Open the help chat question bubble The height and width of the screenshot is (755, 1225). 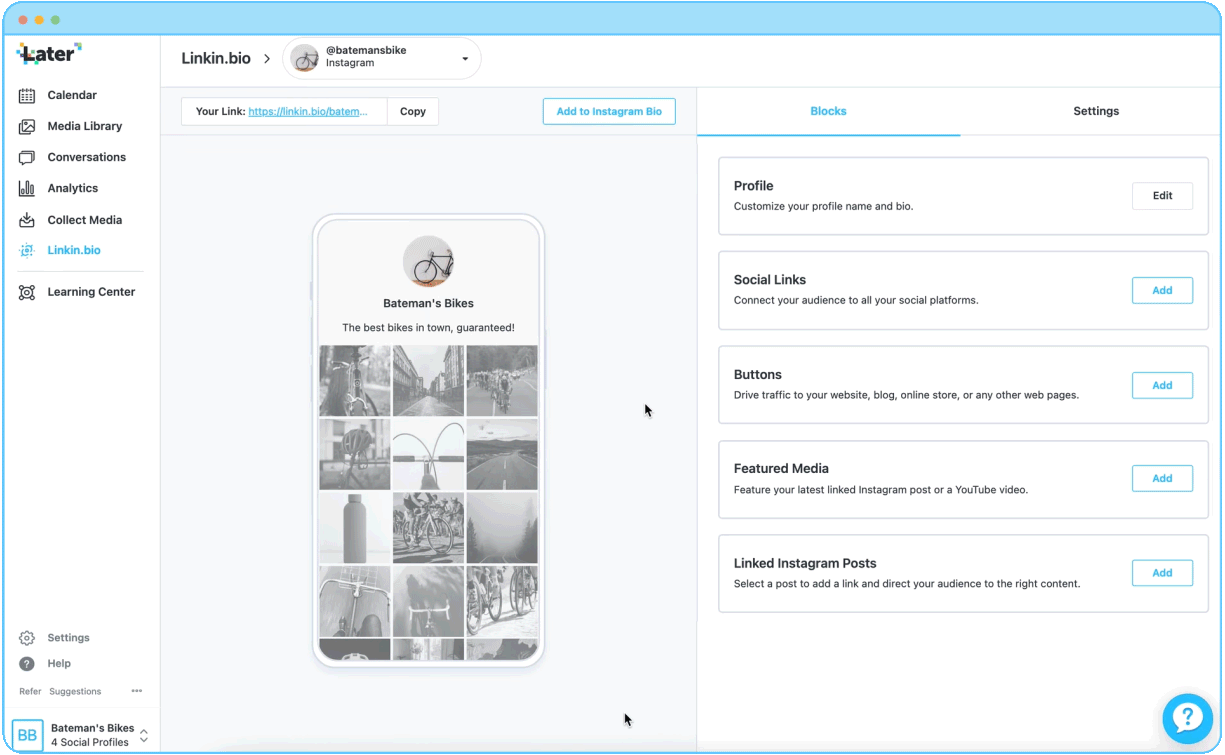coord(1187,718)
